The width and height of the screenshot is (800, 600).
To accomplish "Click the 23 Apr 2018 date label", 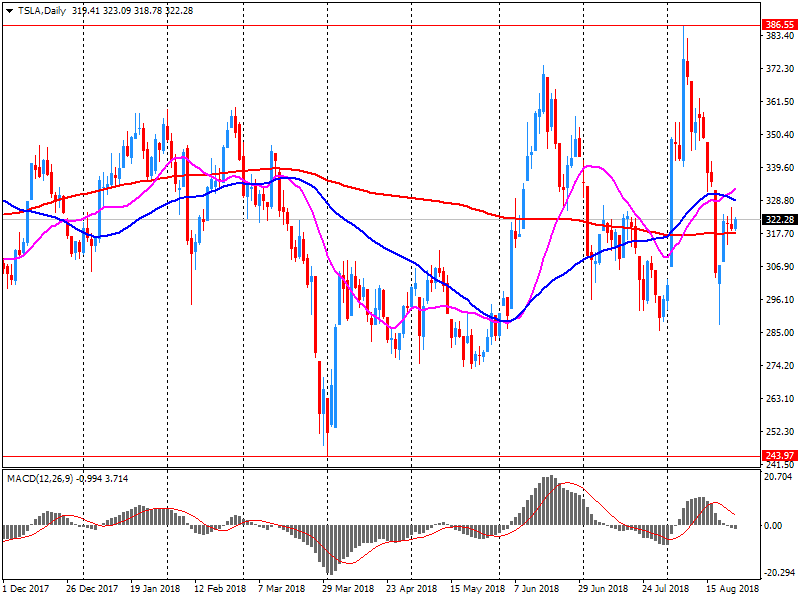I will pyautogui.click(x=412, y=589).
